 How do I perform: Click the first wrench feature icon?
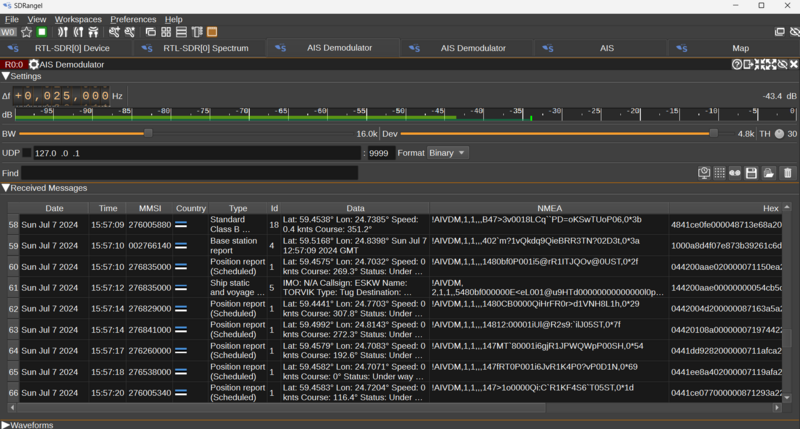point(114,32)
